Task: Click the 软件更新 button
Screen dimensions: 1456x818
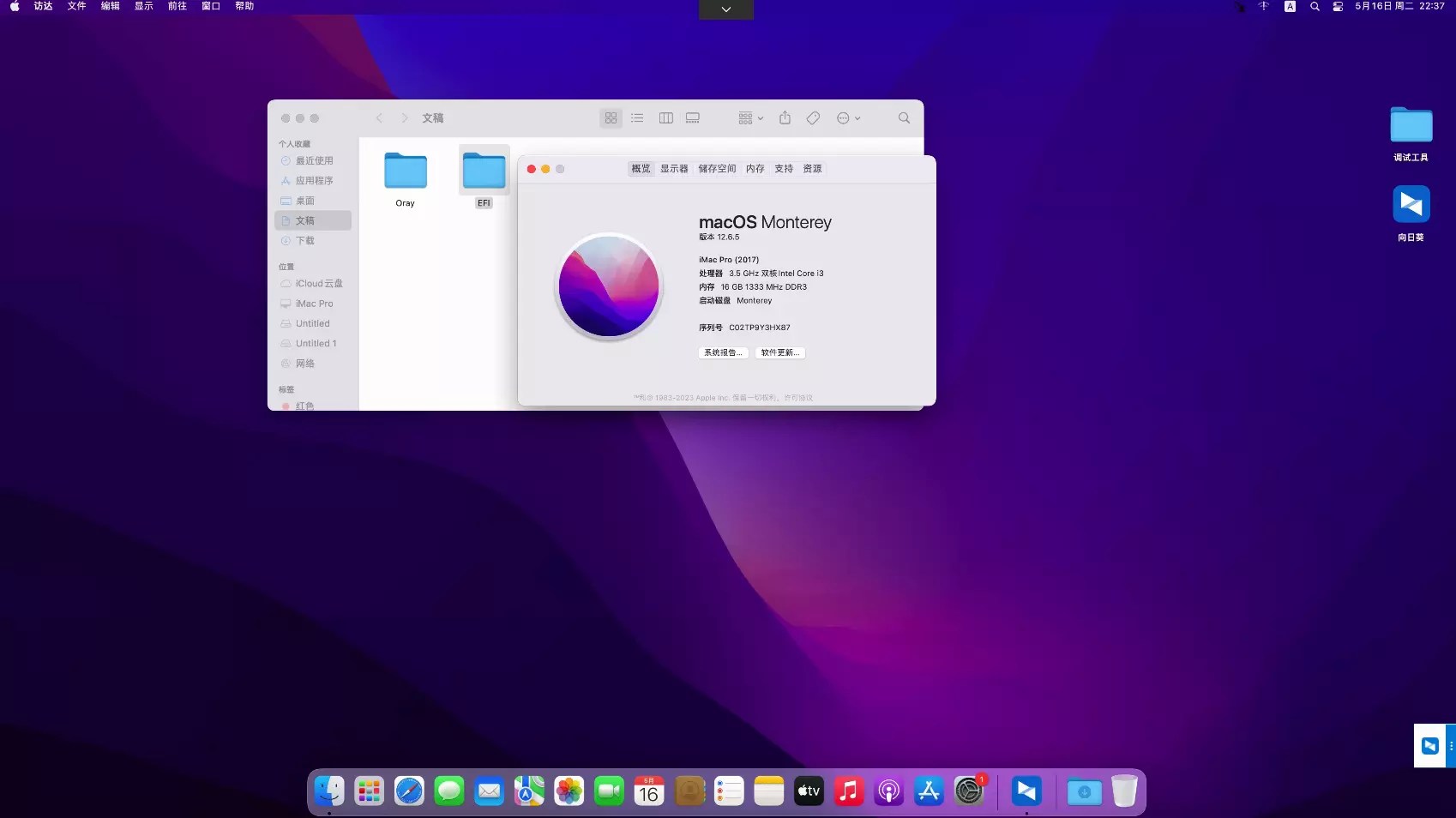Action: pos(779,352)
